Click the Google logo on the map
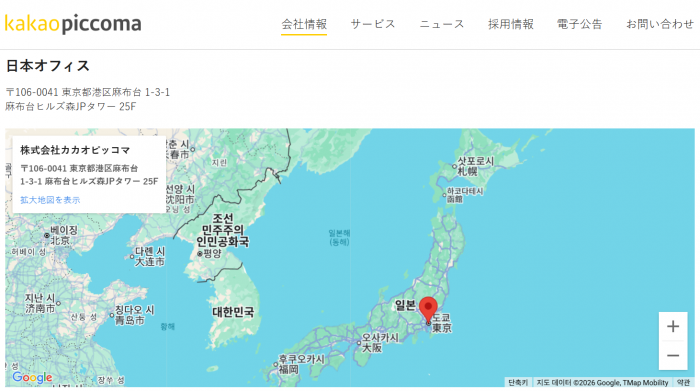 [x=32, y=378]
